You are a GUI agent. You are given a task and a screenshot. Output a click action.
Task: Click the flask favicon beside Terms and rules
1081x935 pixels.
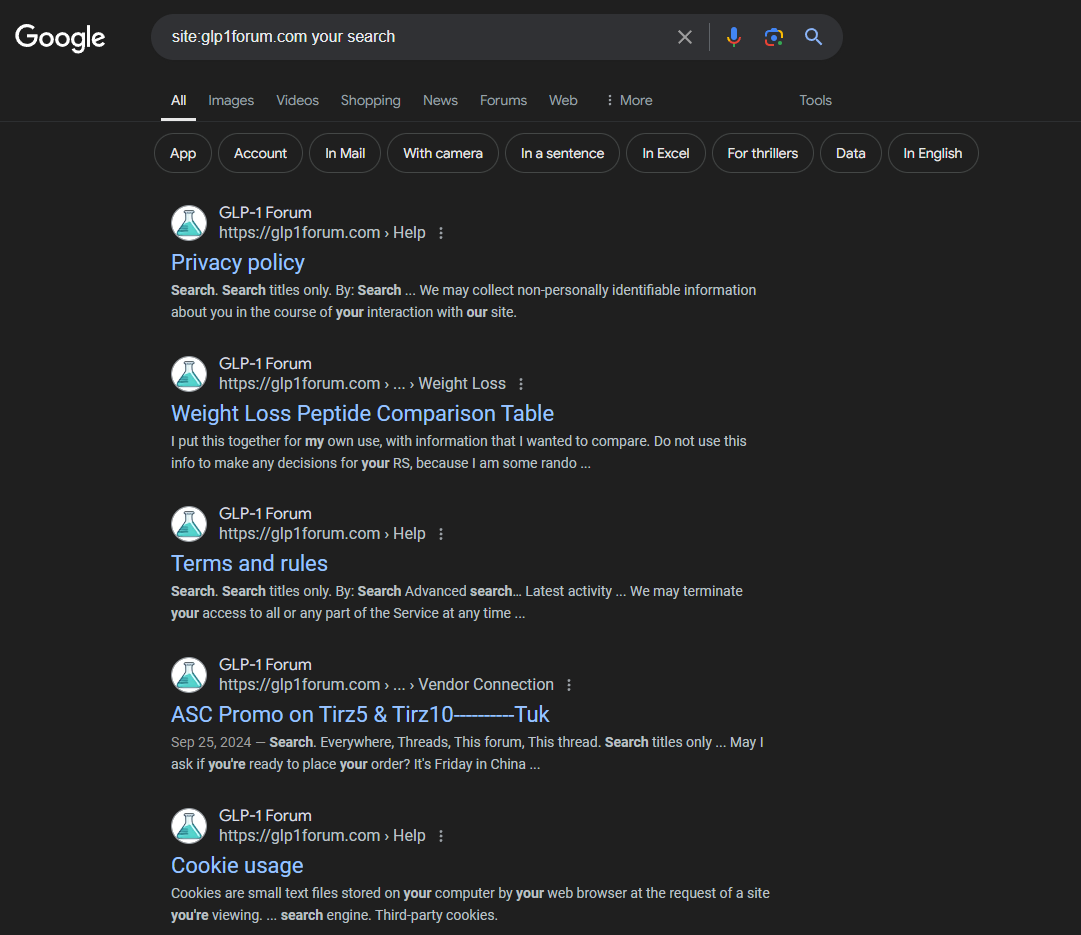(x=189, y=524)
